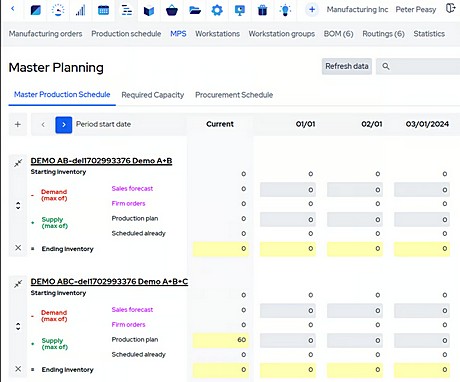Viewport: 460px width, 382px height.
Task: Collapse the DEMO ABC product section
Action: [18, 284]
